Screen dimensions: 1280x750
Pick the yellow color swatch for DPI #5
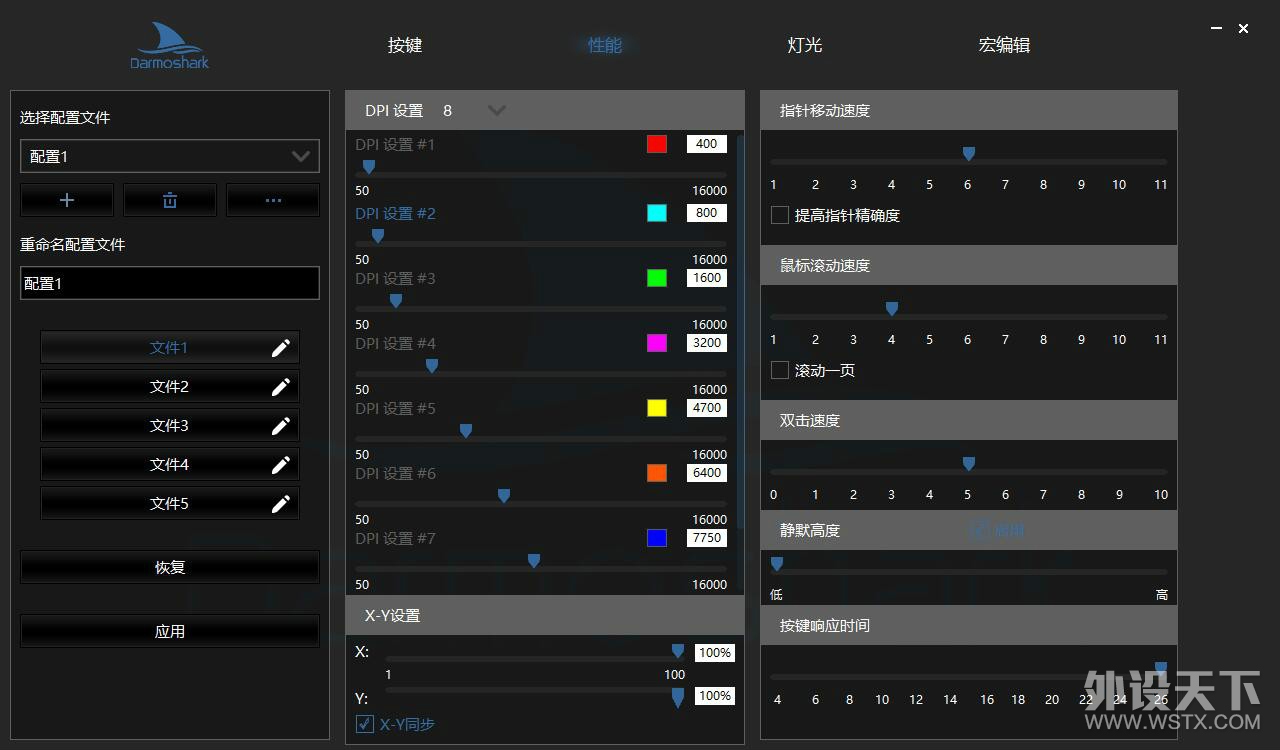[657, 408]
